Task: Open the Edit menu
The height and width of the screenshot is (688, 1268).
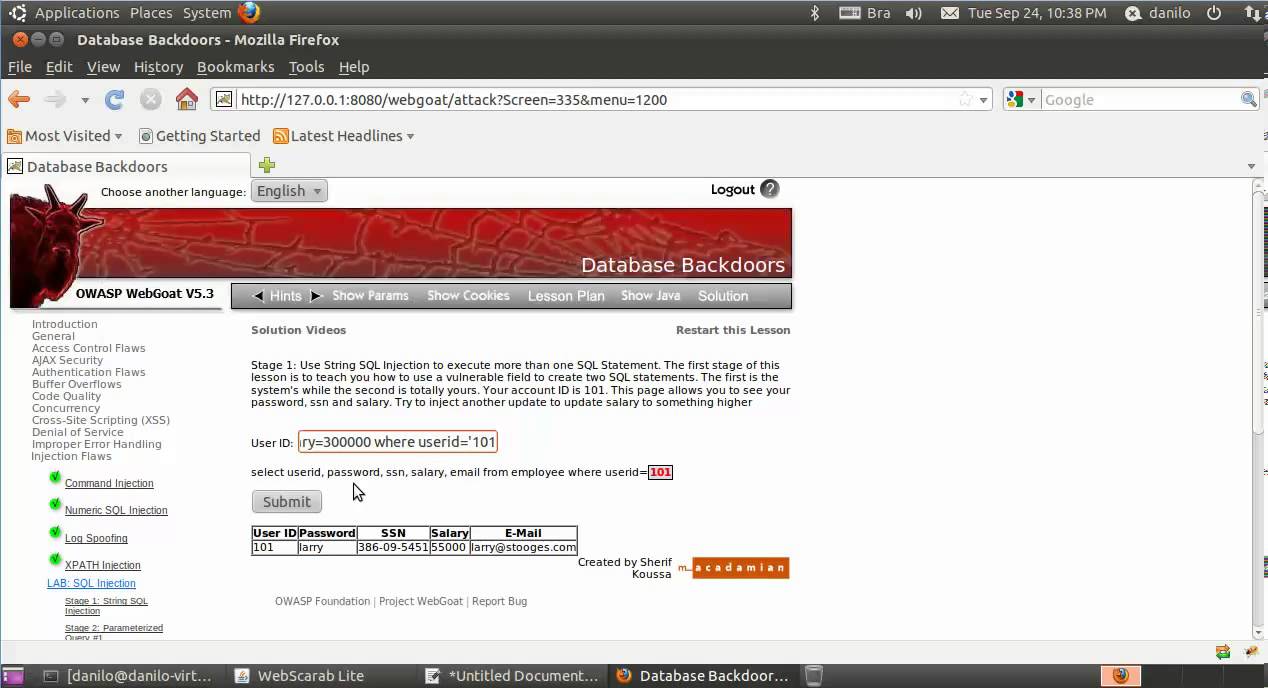Action: click(x=59, y=67)
